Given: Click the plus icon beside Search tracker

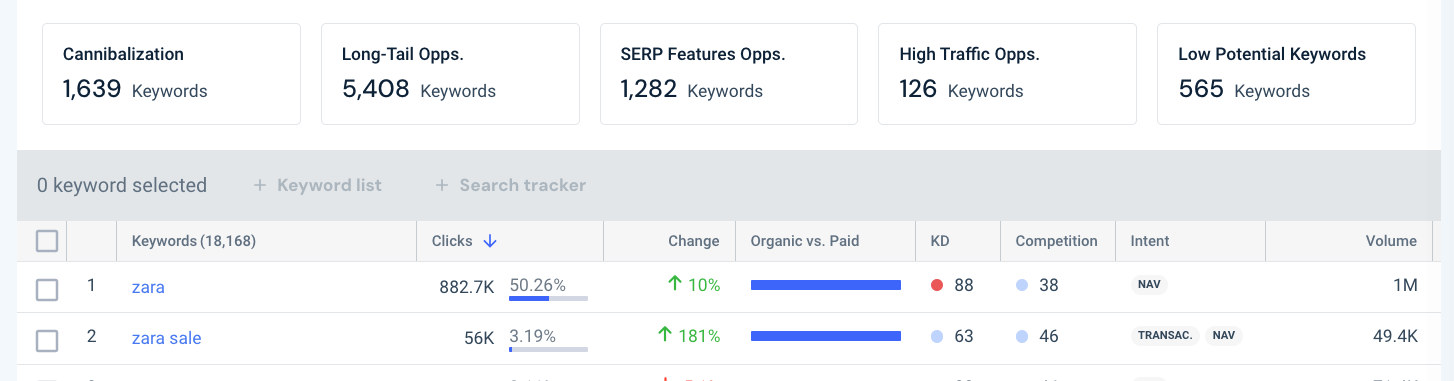Looking at the screenshot, I should [442, 185].
